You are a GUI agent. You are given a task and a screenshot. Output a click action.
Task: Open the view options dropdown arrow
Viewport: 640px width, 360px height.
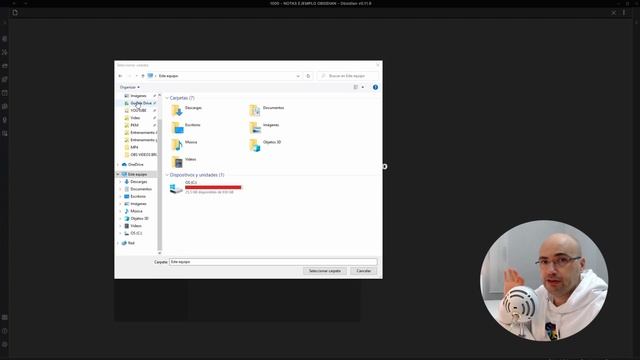[362, 87]
